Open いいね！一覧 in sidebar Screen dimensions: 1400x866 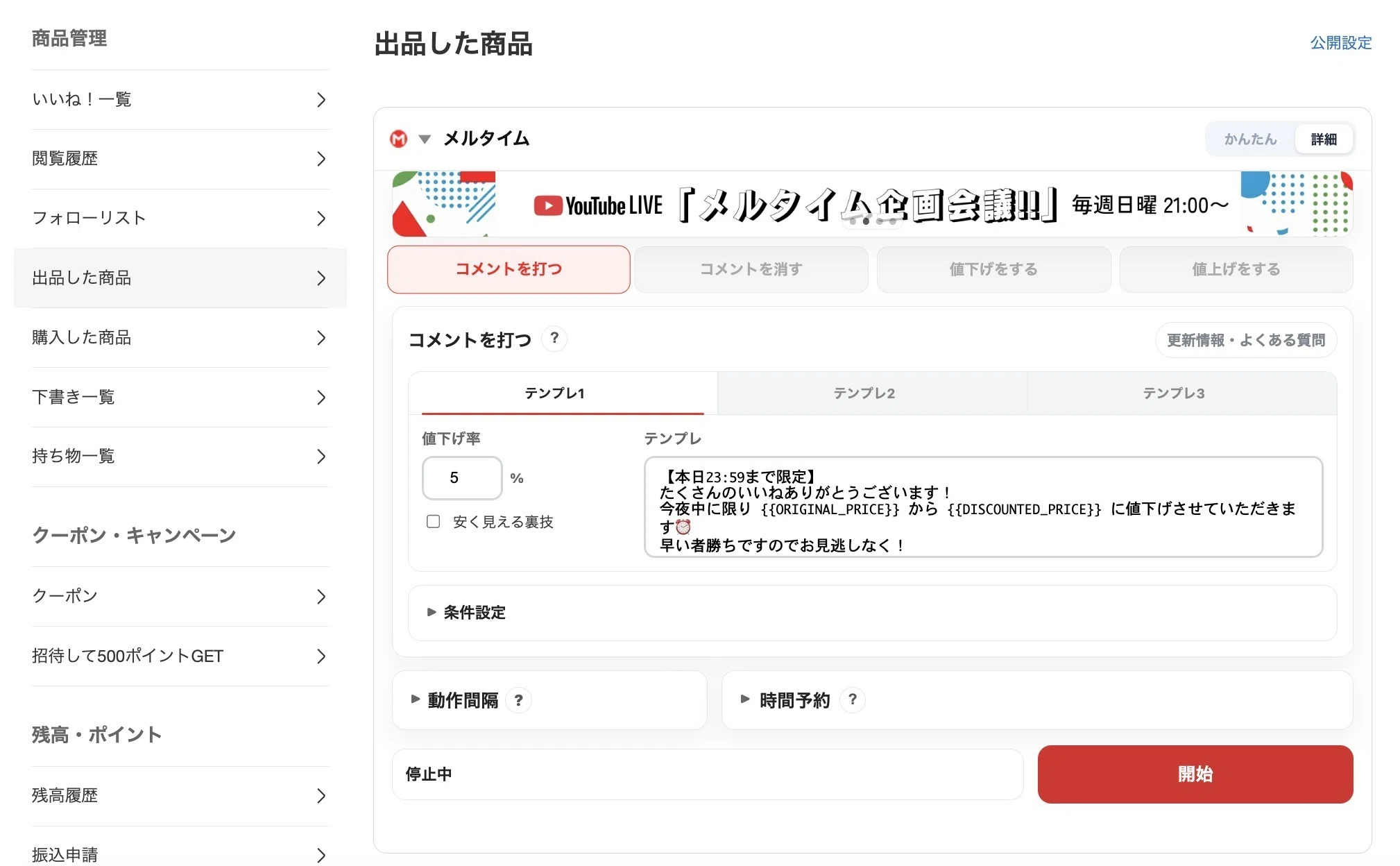coord(180,100)
